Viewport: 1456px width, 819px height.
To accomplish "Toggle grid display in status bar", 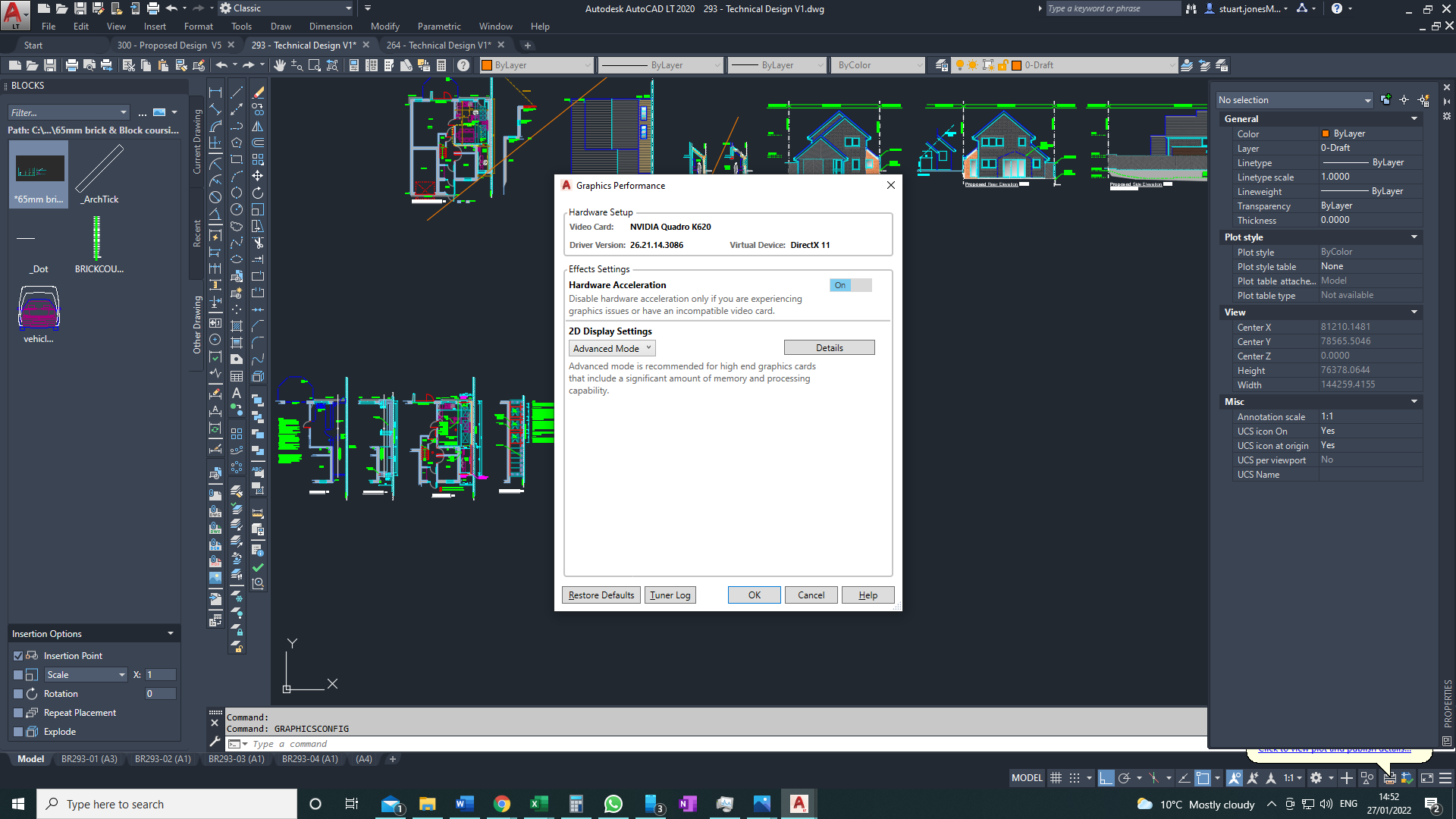I will (1056, 778).
